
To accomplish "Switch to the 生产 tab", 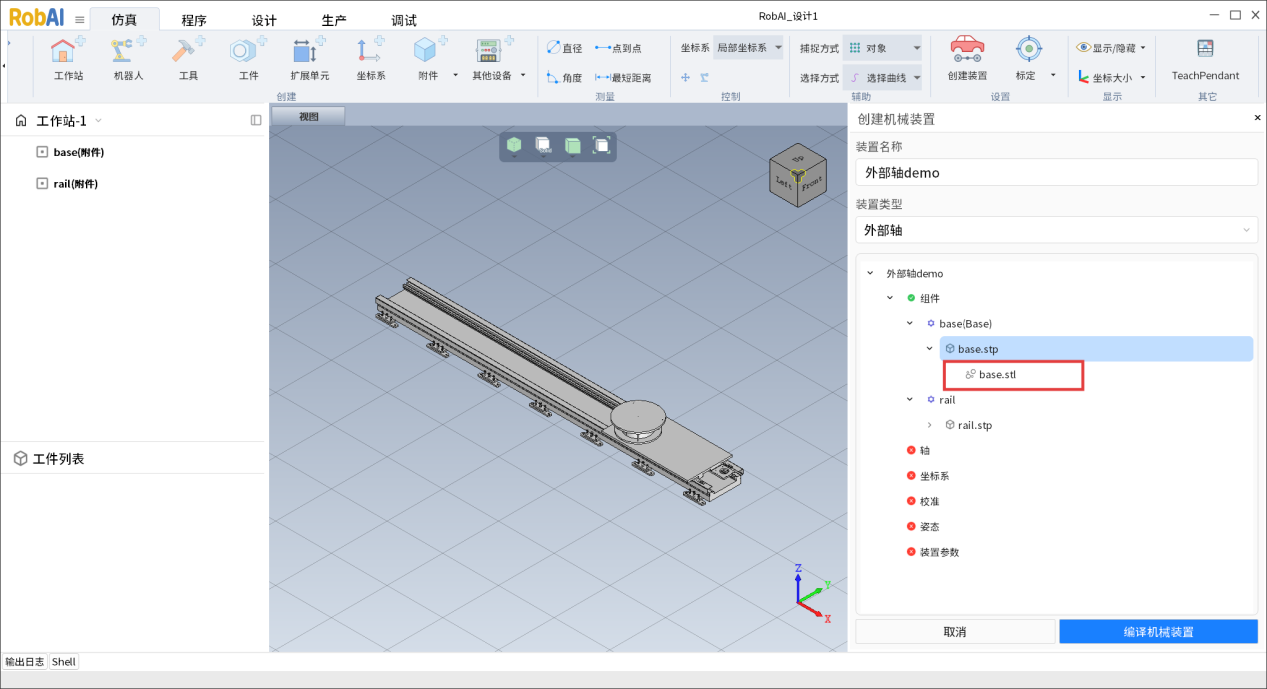I will (334, 20).
